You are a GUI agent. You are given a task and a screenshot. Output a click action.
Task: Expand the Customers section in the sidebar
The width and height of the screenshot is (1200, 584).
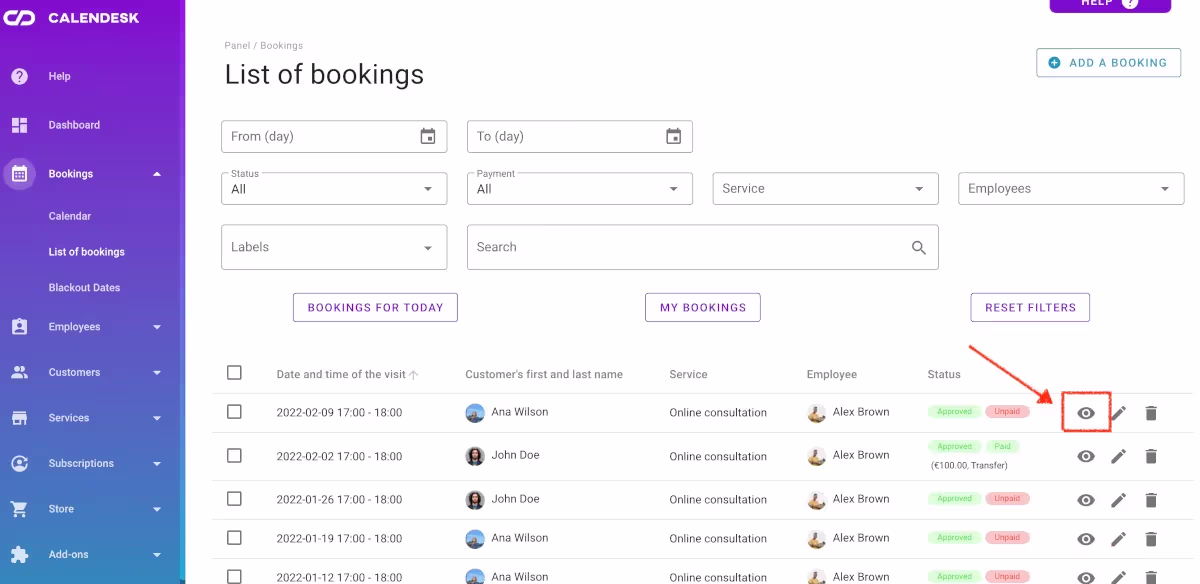pos(90,372)
